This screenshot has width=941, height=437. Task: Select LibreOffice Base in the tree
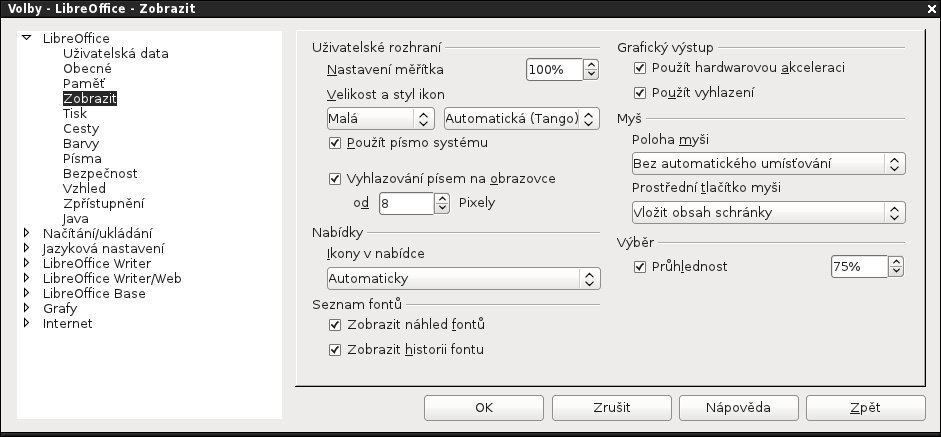click(x=94, y=294)
